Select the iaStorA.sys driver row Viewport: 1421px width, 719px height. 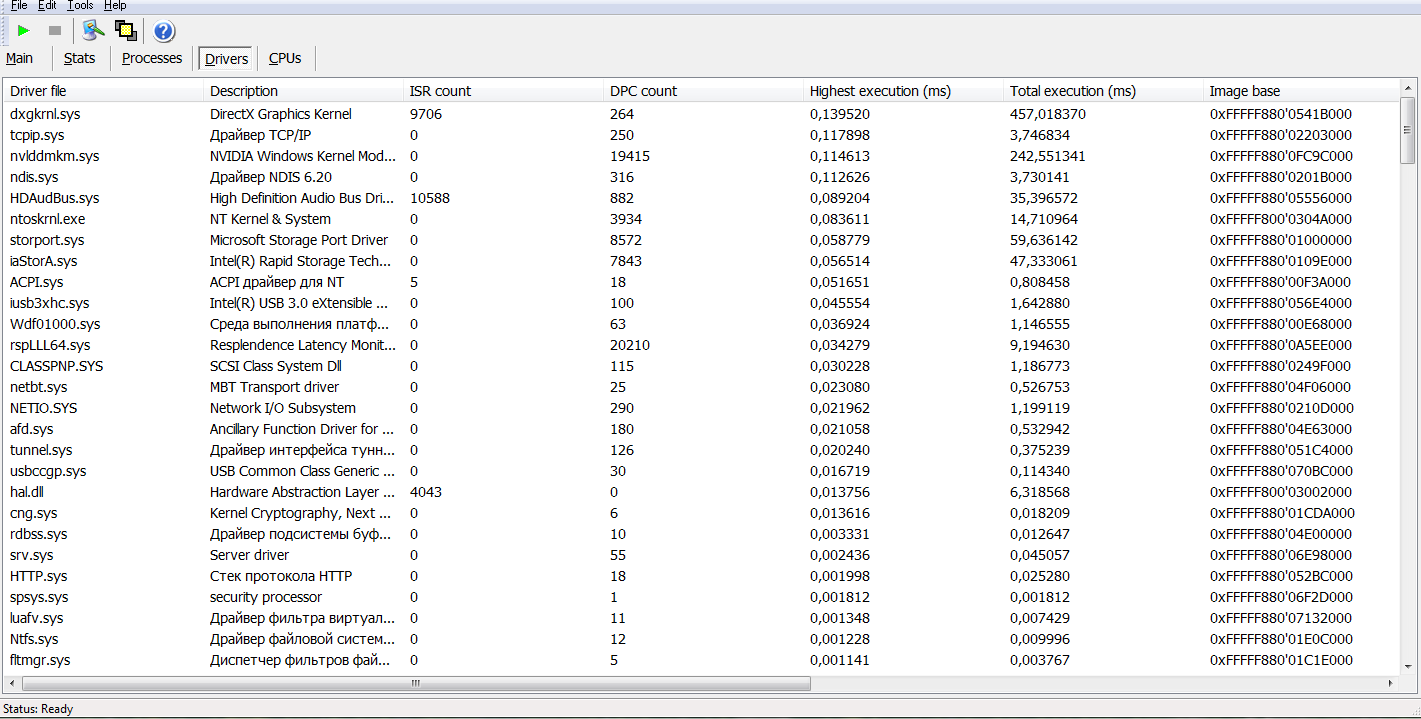pyautogui.click(x=700, y=261)
